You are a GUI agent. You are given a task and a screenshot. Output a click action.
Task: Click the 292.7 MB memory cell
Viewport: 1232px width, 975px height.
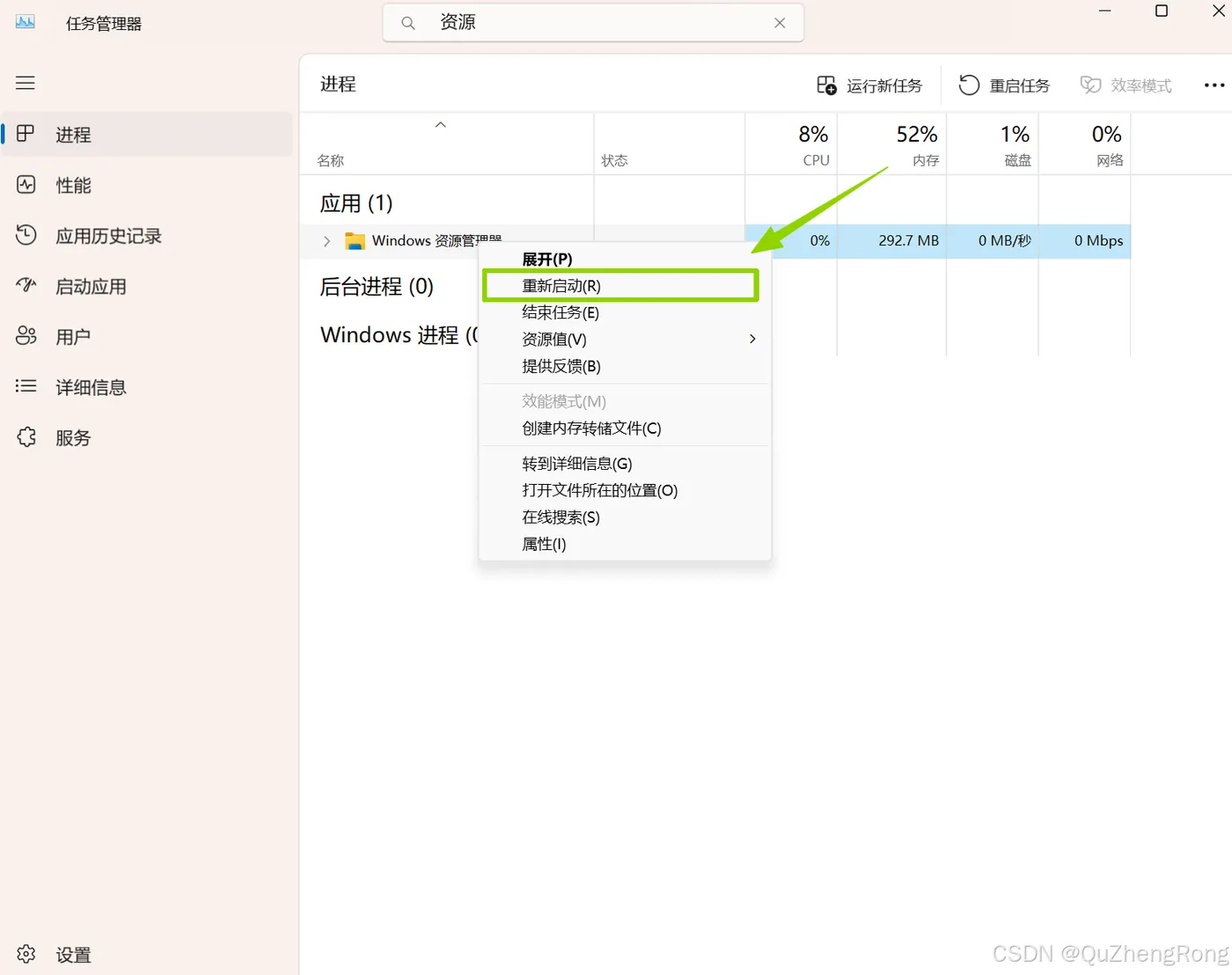(x=891, y=241)
